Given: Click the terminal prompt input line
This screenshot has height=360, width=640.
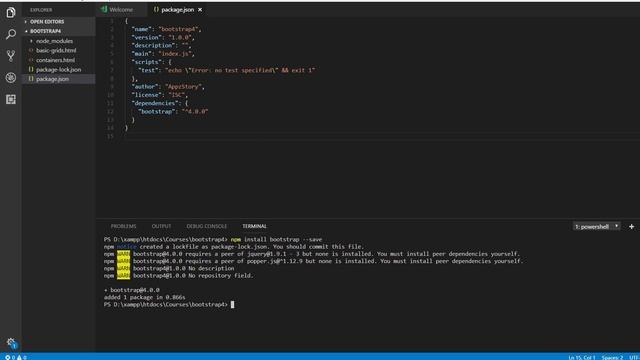Looking at the screenshot, I should pyautogui.click(x=169, y=304).
